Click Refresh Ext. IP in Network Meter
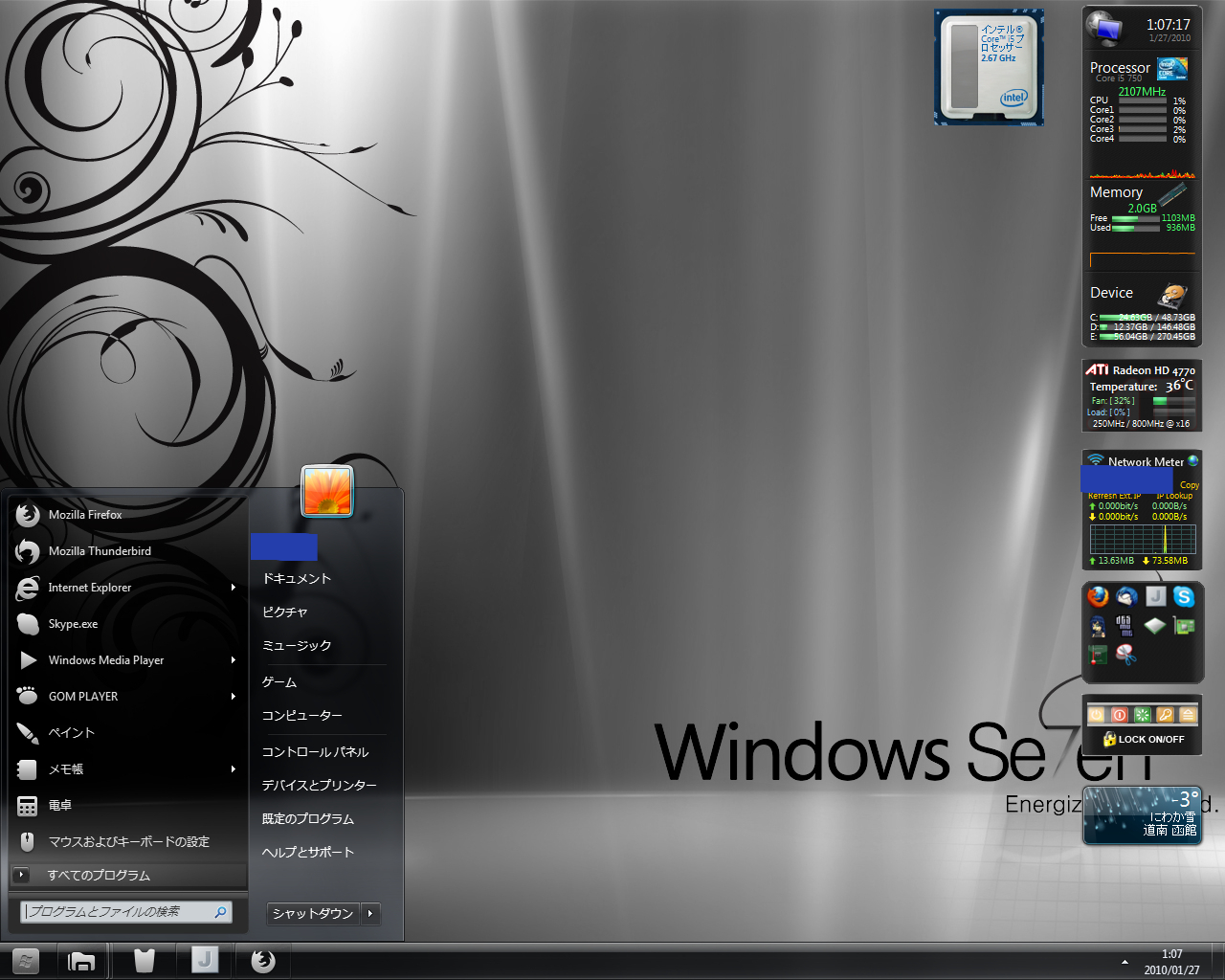This screenshot has width=1225, height=980. (1114, 496)
